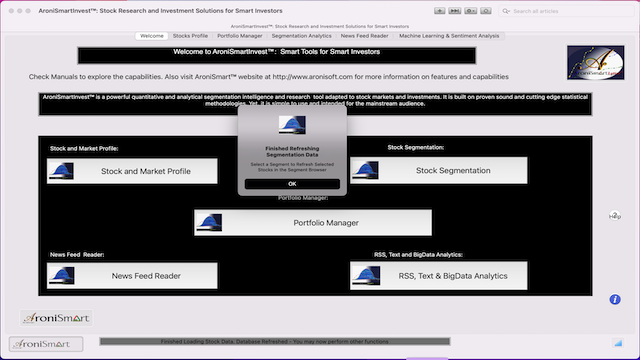Select Machine Learning & Sentiment Analysis tab
Viewport: 640px width, 360px height.
coord(449,36)
